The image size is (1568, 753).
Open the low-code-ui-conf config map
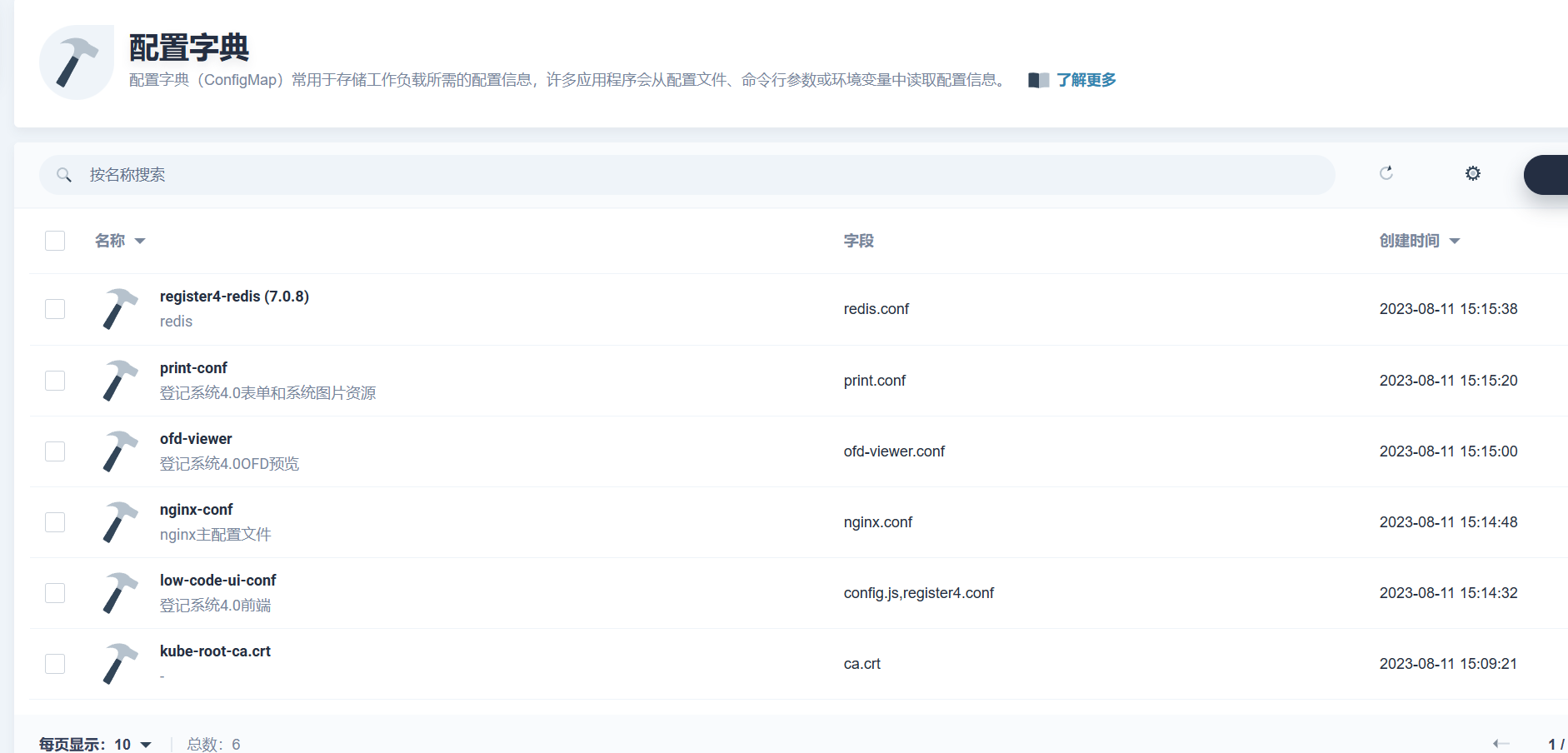[217, 581]
